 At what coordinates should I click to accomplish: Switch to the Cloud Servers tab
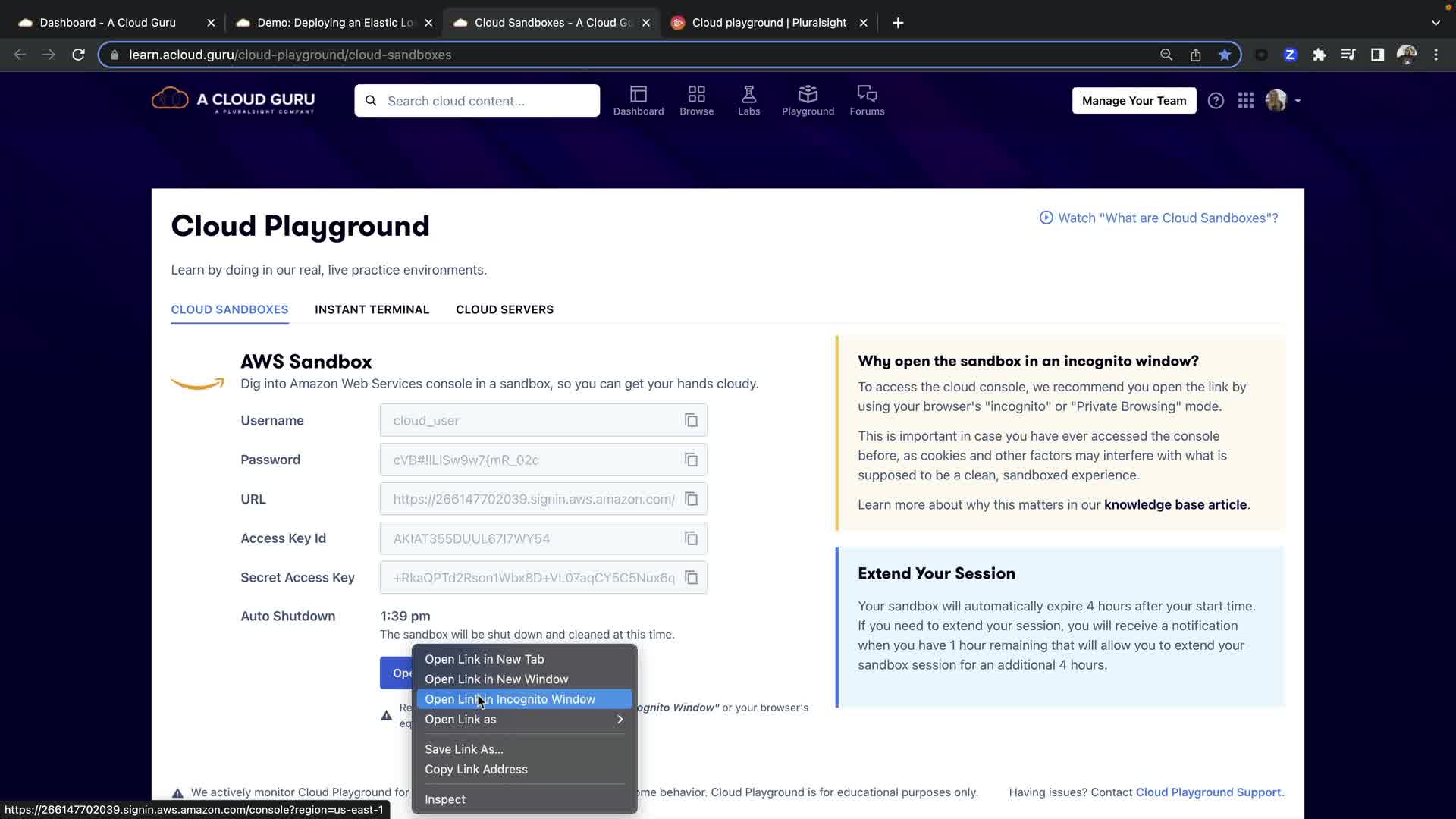point(504,309)
